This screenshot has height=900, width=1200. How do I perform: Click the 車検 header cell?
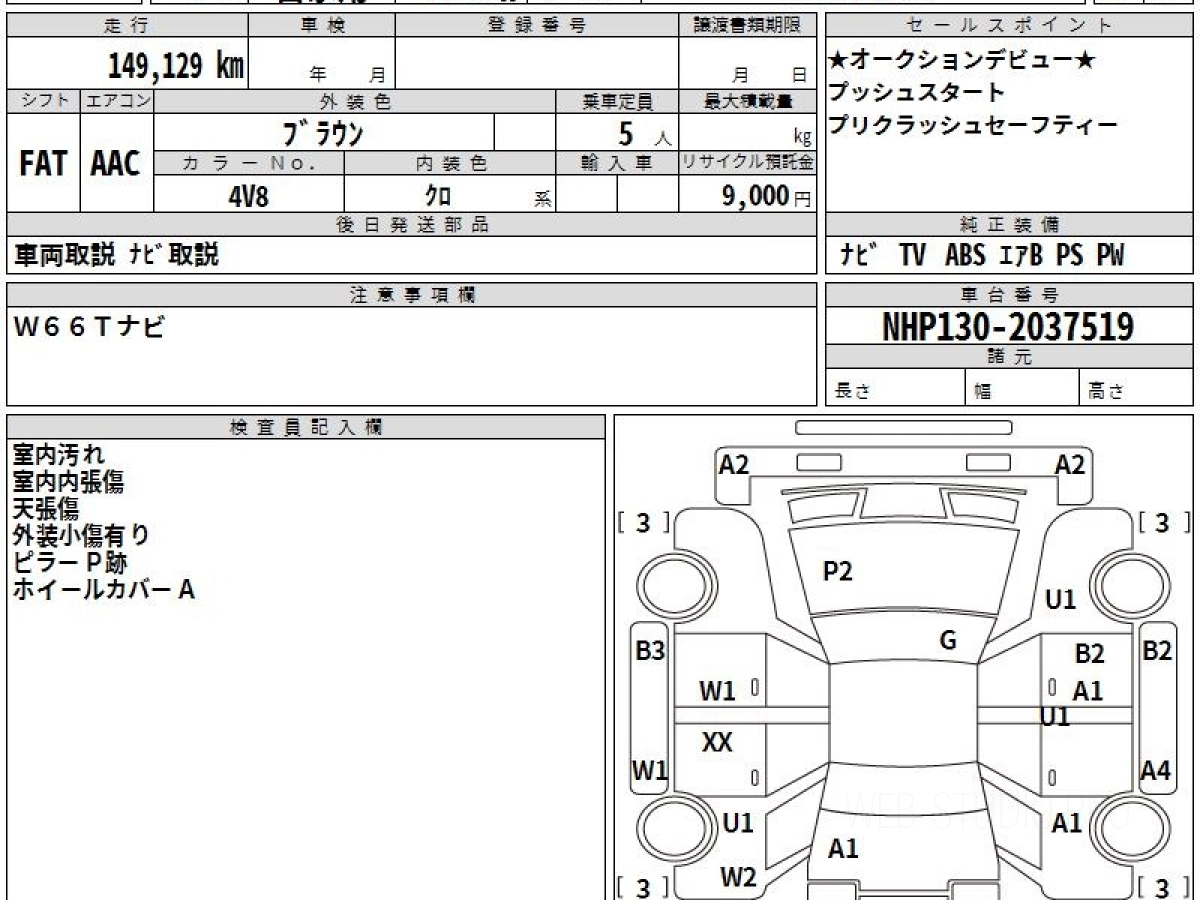pos(321,25)
